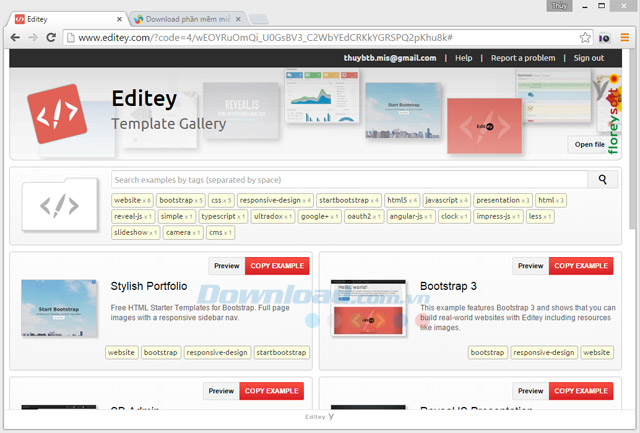Filter by the presentation tag
The width and height of the screenshot is (640, 433).
click(x=503, y=200)
